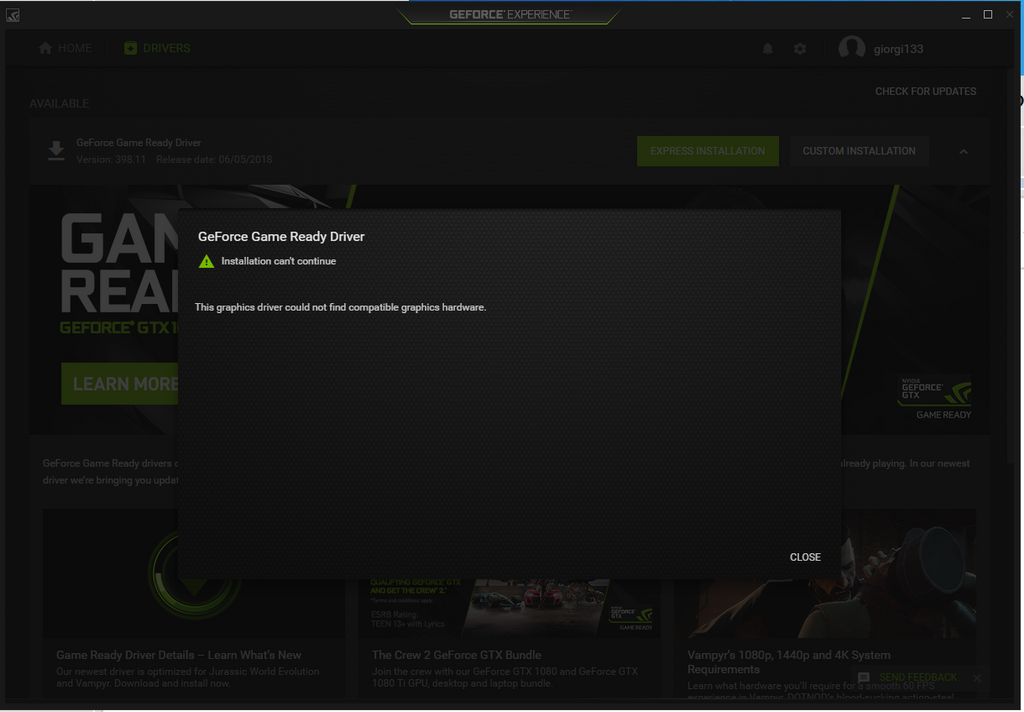Viewport: 1024px width, 712px height.
Task: Click the Crew 2 bundle thumbnail
Action: 510,607
